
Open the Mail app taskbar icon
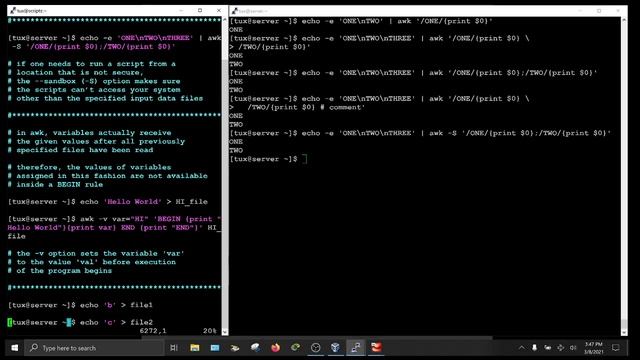click(x=215, y=348)
